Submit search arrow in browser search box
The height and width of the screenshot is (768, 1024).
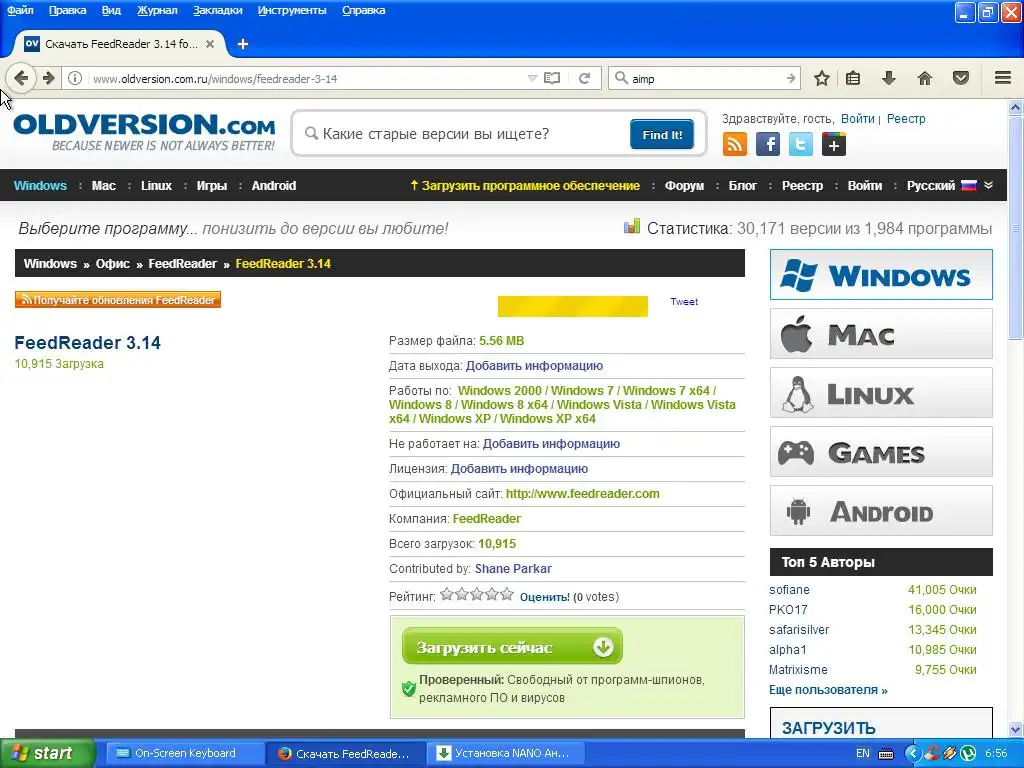pos(791,78)
